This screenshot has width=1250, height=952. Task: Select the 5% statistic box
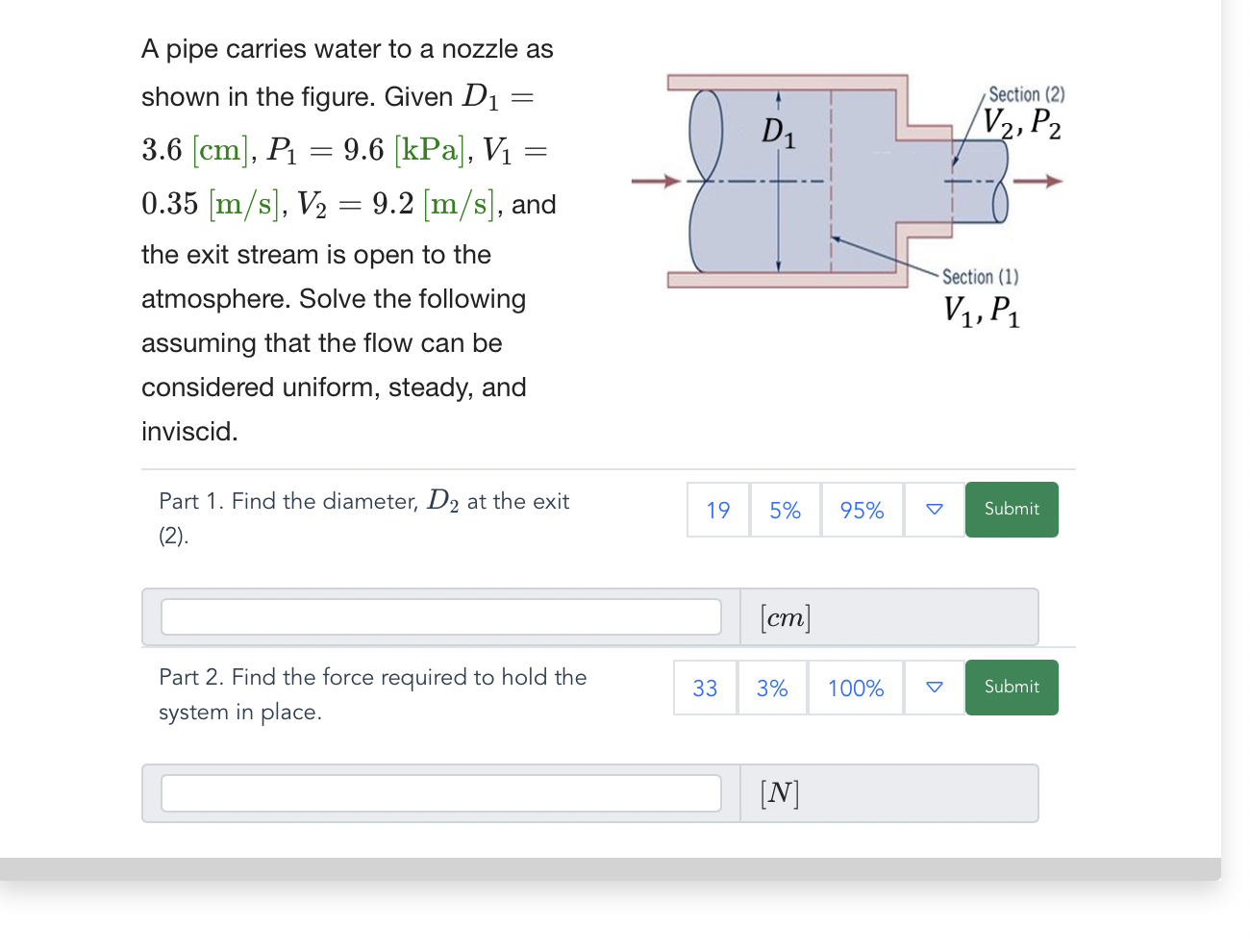pos(785,510)
